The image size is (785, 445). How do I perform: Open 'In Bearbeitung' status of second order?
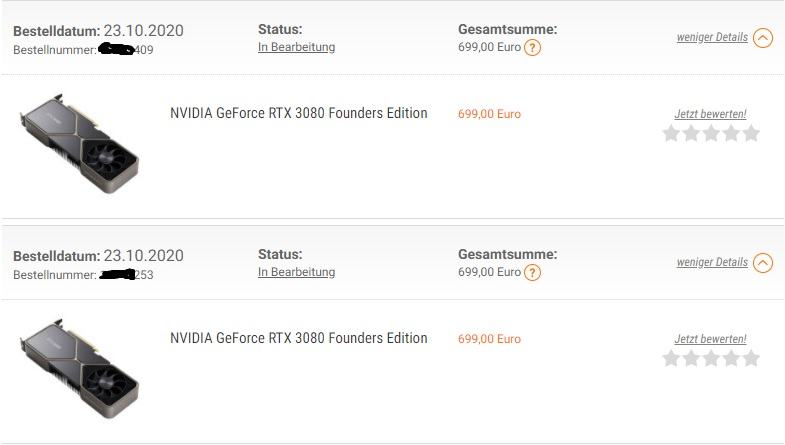(296, 272)
